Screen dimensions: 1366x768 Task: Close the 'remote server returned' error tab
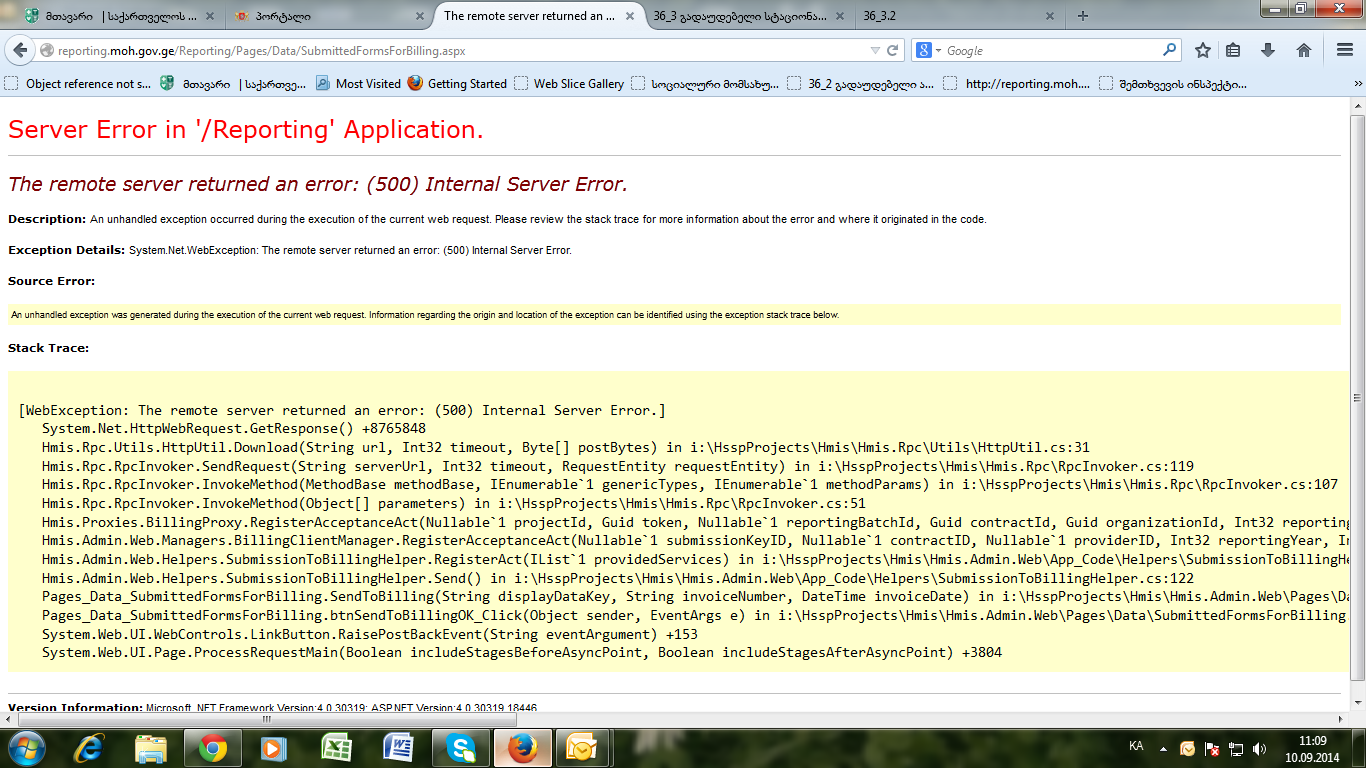[628, 16]
